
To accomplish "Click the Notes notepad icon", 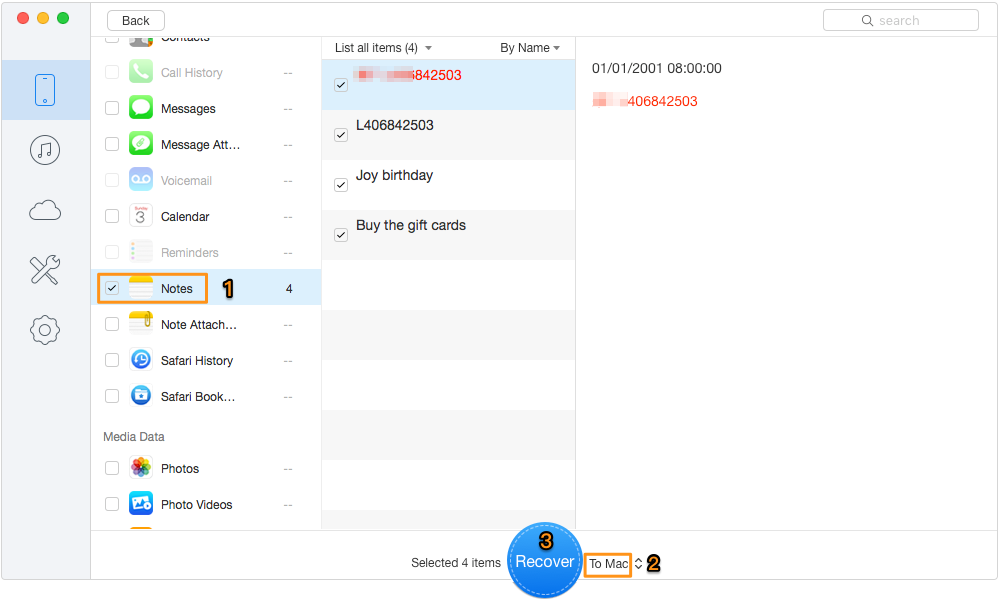I will click(x=141, y=288).
